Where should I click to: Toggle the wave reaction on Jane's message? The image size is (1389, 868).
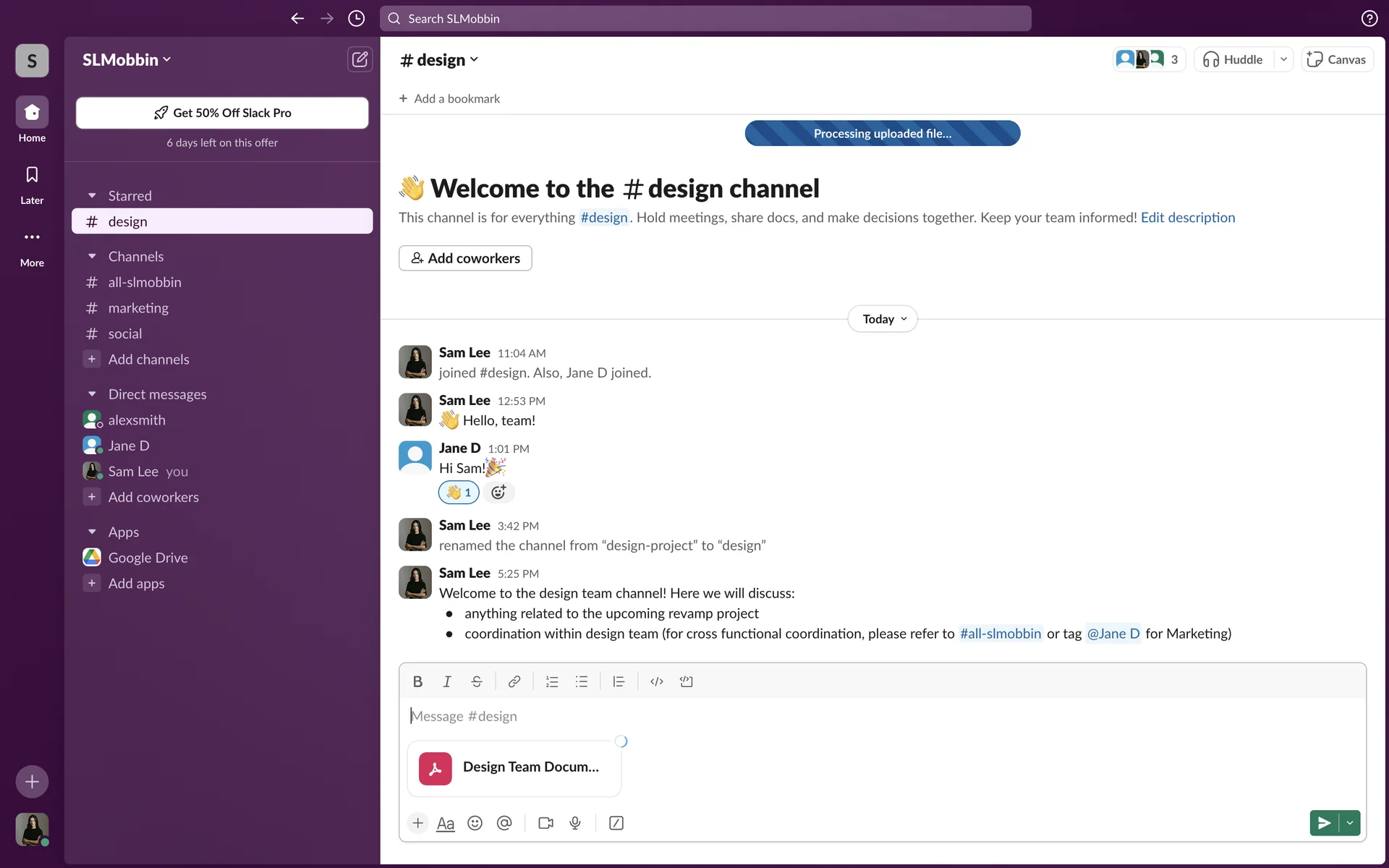pyautogui.click(x=459, y=493)
